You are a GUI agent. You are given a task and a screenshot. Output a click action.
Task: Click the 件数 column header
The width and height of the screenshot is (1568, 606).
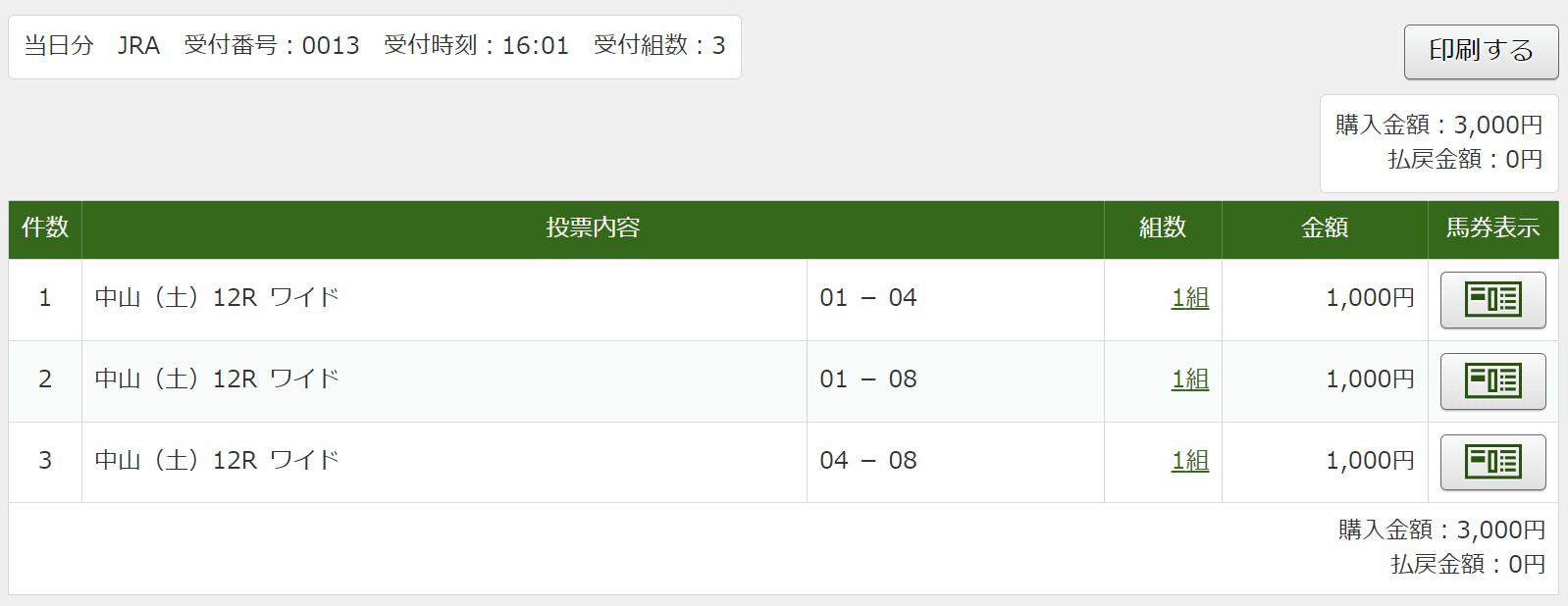click(45, 228)
